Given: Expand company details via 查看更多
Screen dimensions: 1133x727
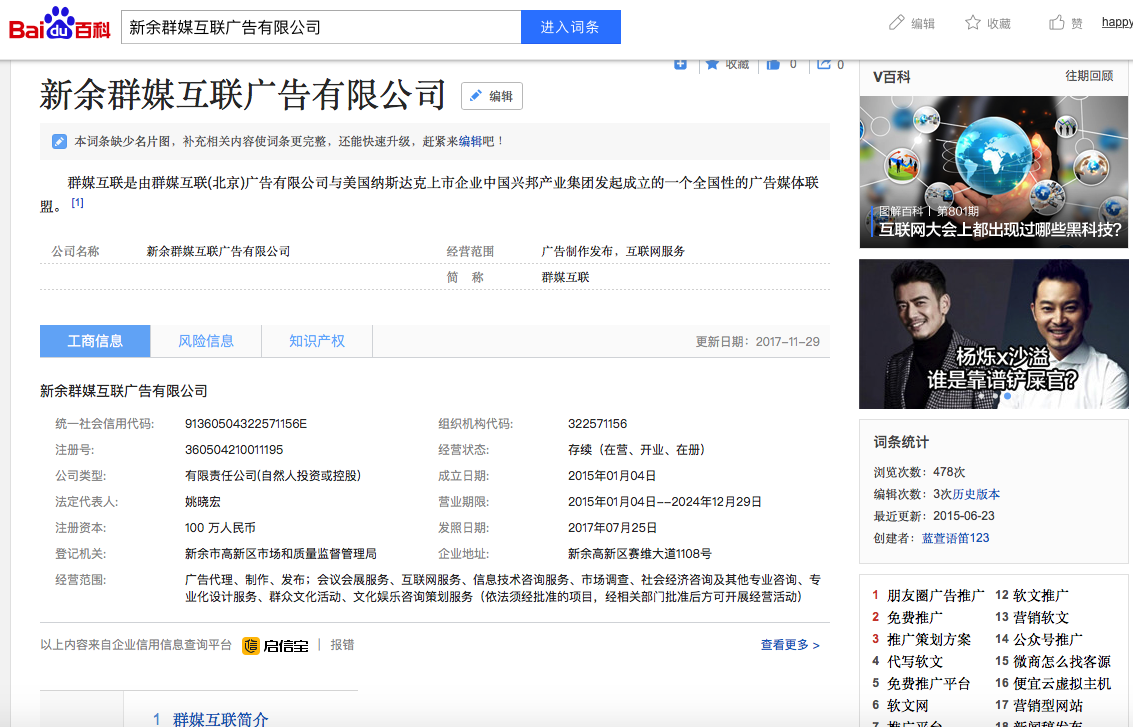Looking at the screenshot, I should coord(790,645).
